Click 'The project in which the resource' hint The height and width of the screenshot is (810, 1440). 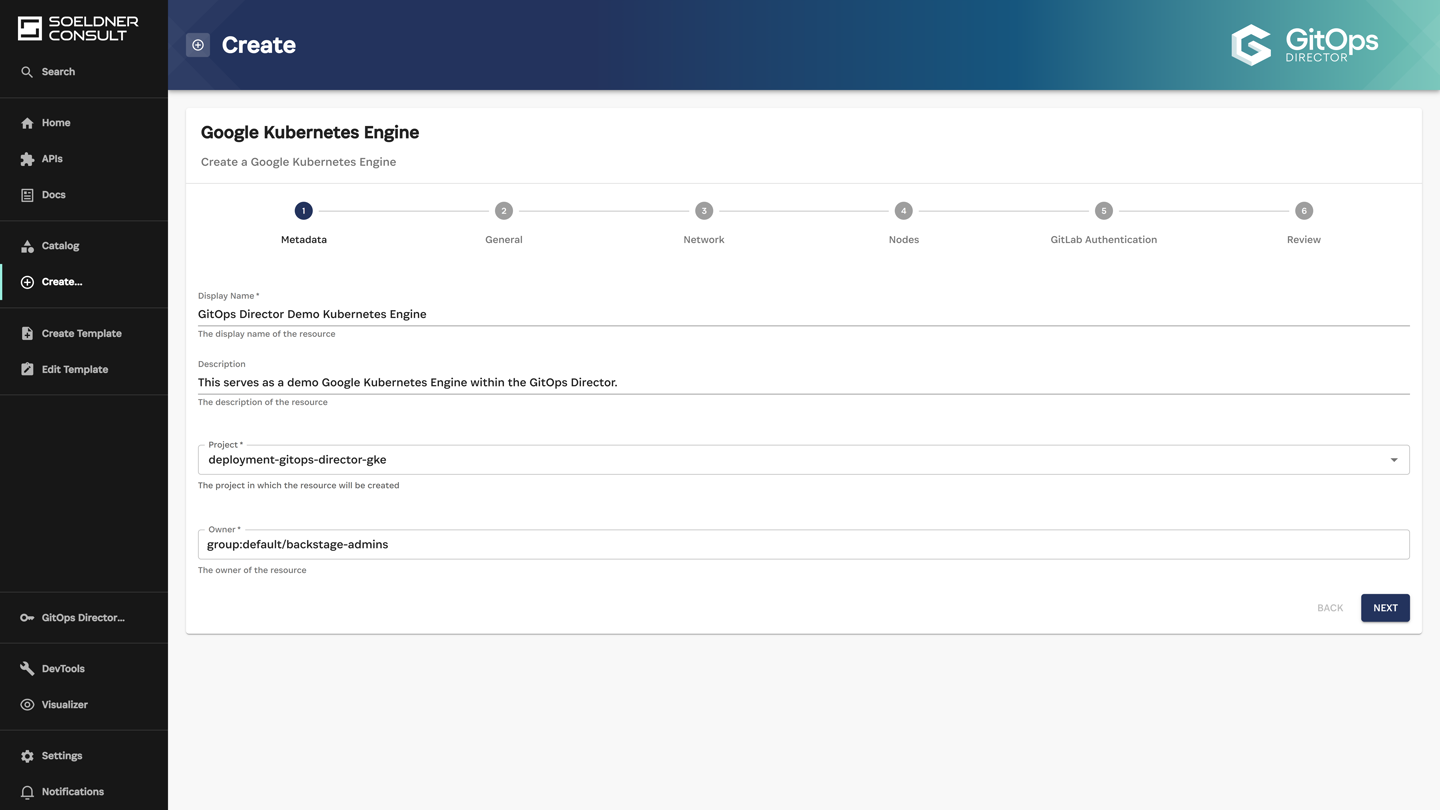click(299, 486)
